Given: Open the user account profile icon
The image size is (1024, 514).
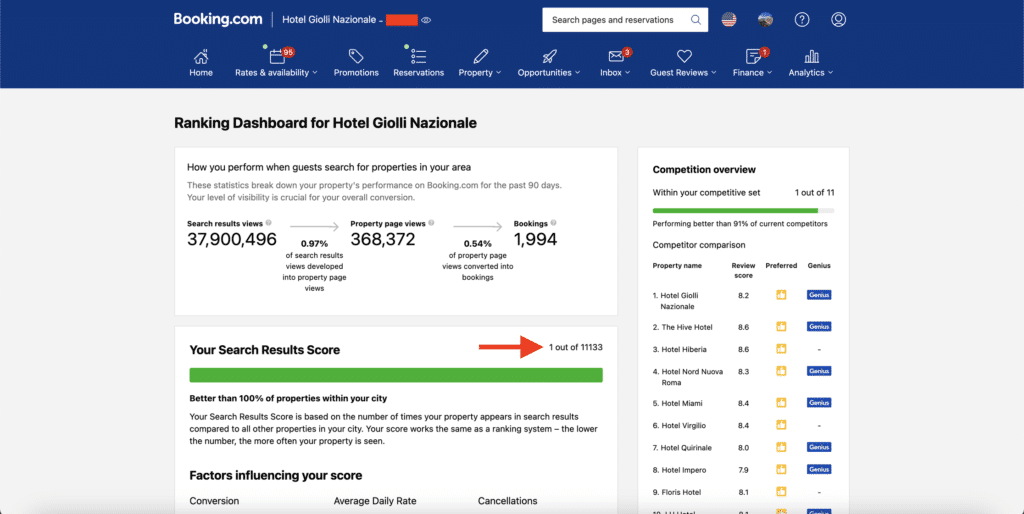Looking at the screenshot, I should coord(838,20).
